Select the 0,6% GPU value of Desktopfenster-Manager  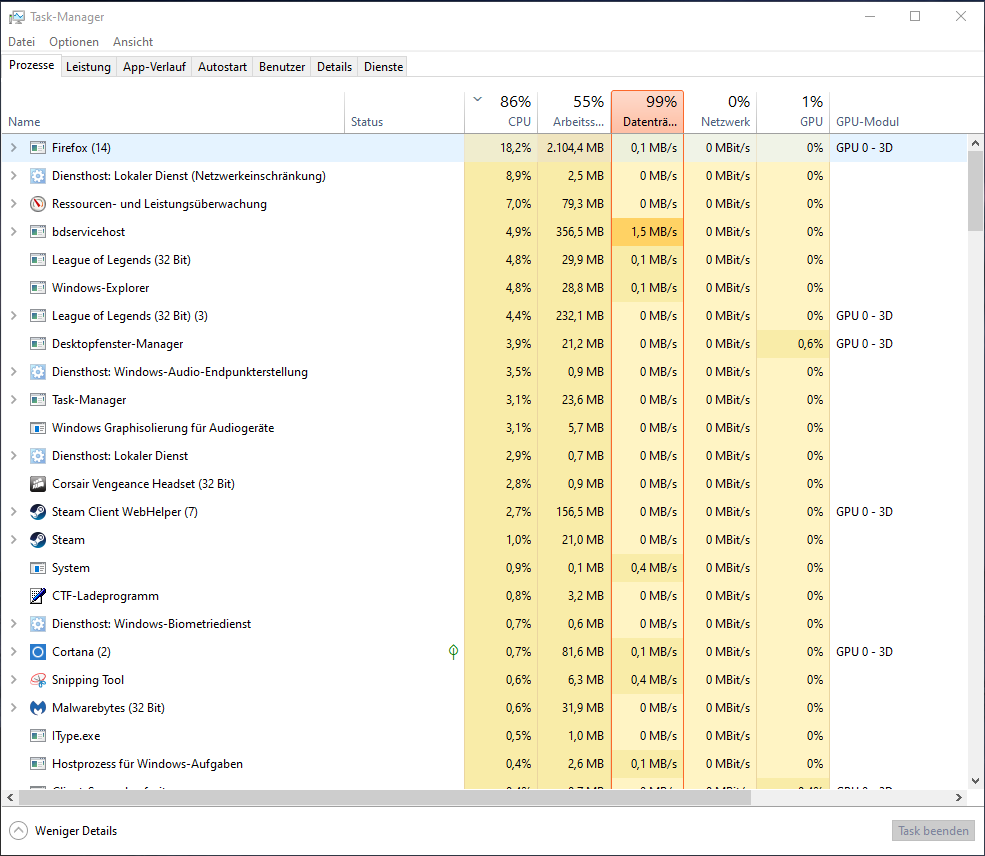click(x=793, y=344)
